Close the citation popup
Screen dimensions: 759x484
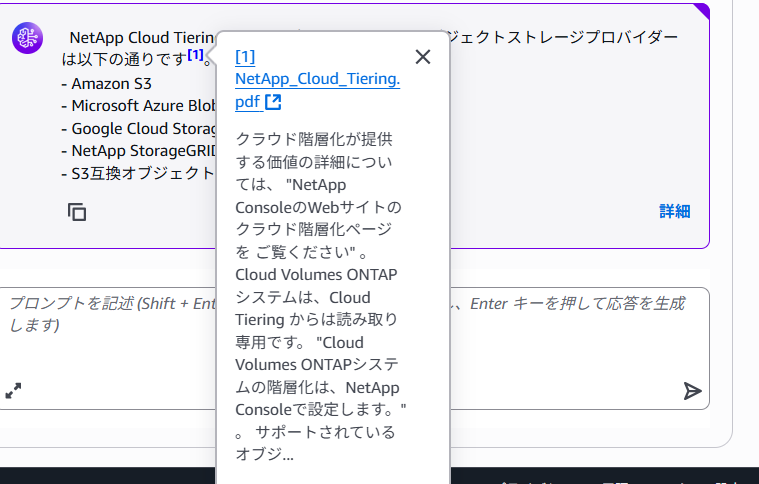click(423, 57)
